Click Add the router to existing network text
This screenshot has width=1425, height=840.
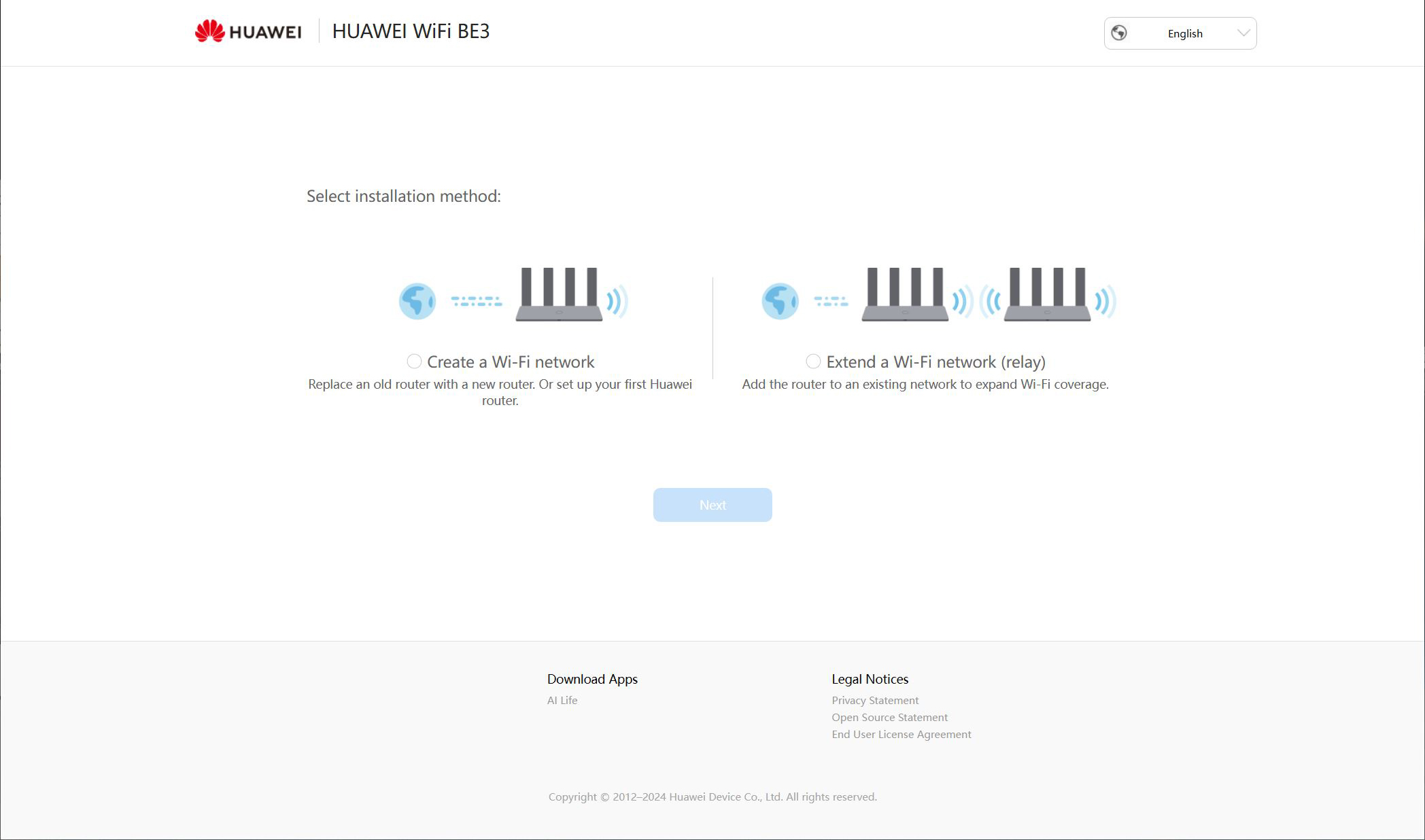click(925, 384)
